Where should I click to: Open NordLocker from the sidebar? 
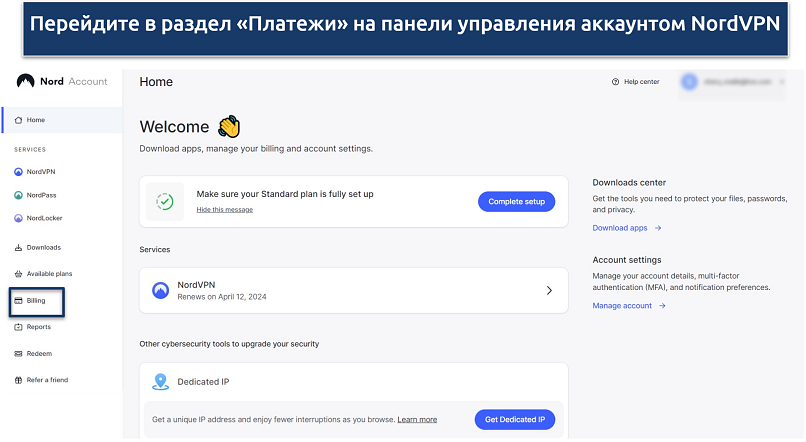pyautogui.click(x=44, y=218)
